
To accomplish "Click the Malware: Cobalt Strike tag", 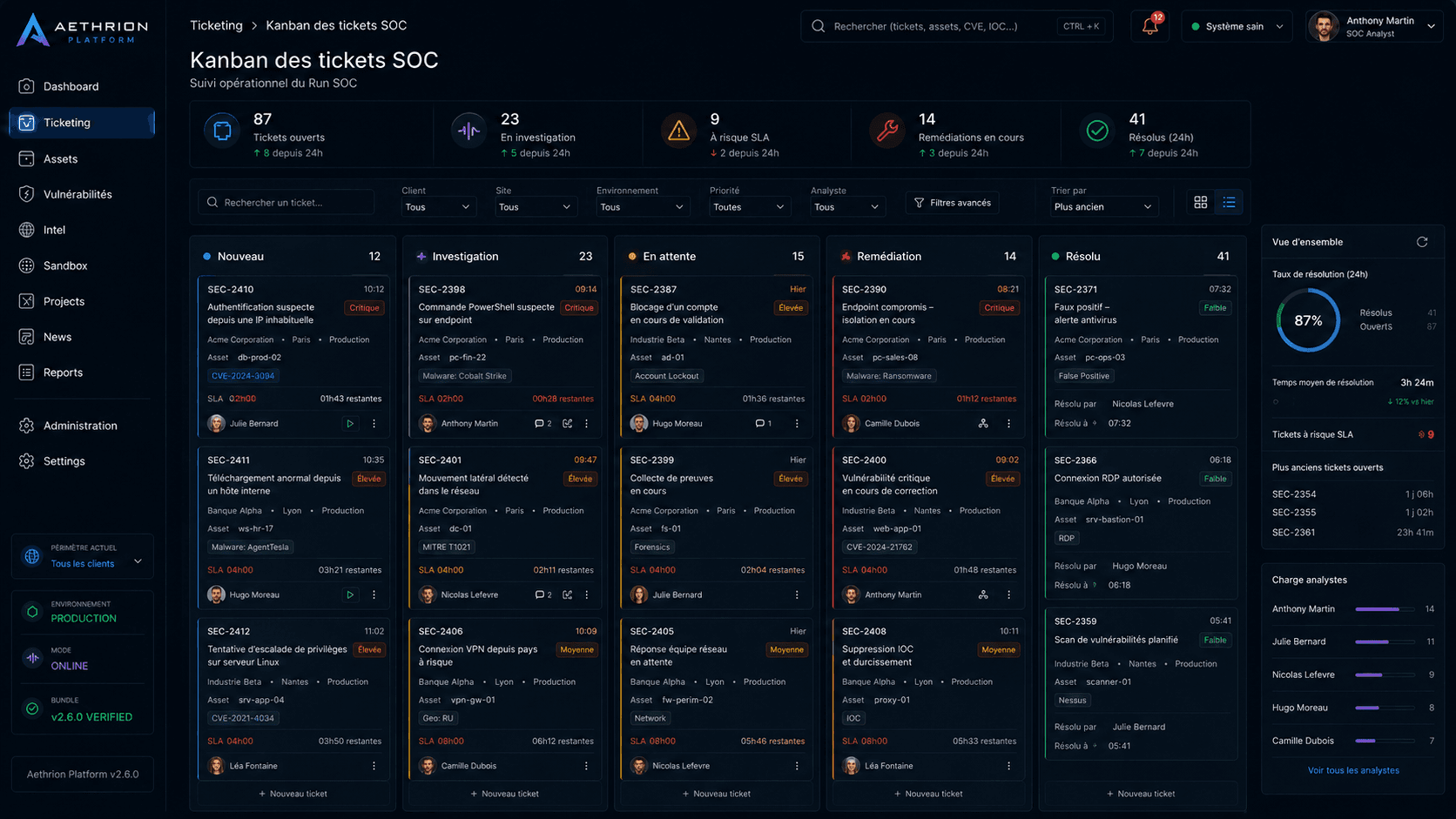I will click(464, 376).
